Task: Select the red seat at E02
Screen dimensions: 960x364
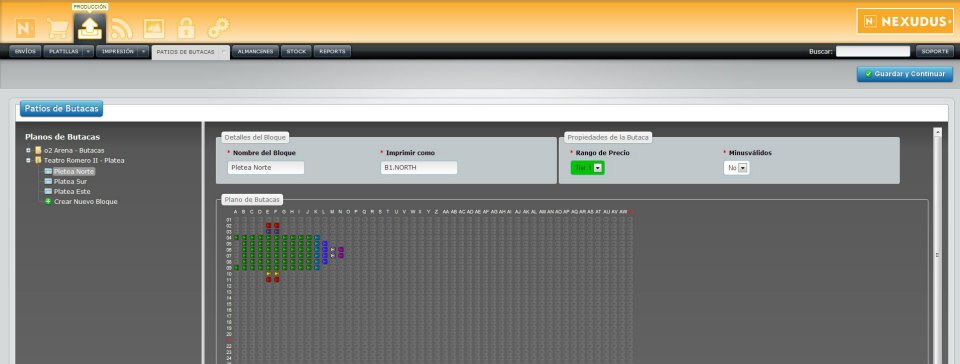Action: (x=269, y=226)
